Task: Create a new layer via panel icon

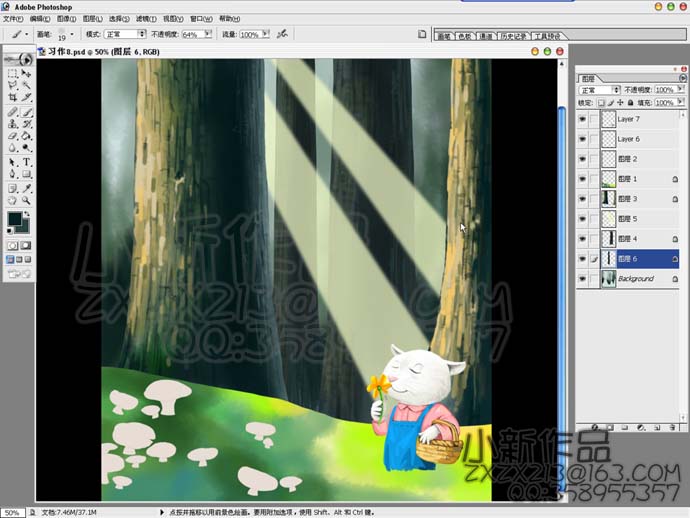Action: pos(657,427)
